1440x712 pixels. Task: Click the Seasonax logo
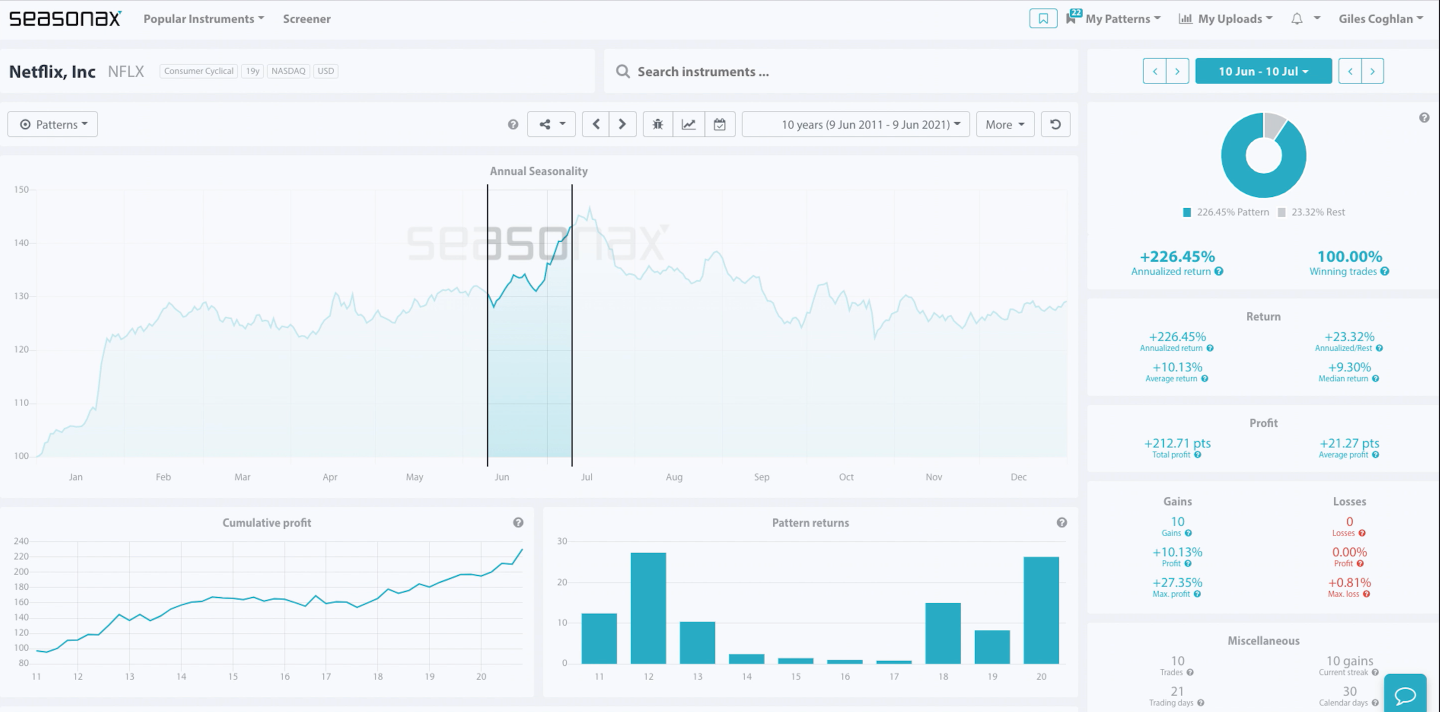pos(65,18)
